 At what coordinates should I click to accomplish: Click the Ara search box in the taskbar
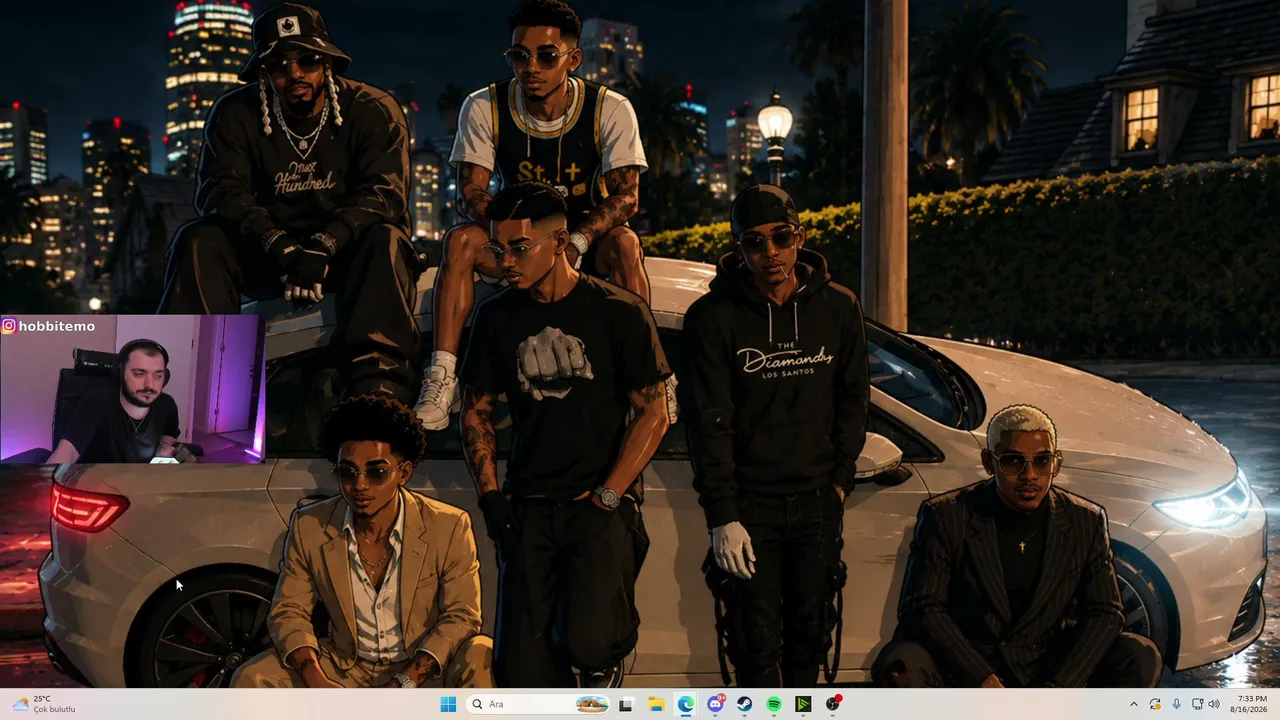pos(538,704)
